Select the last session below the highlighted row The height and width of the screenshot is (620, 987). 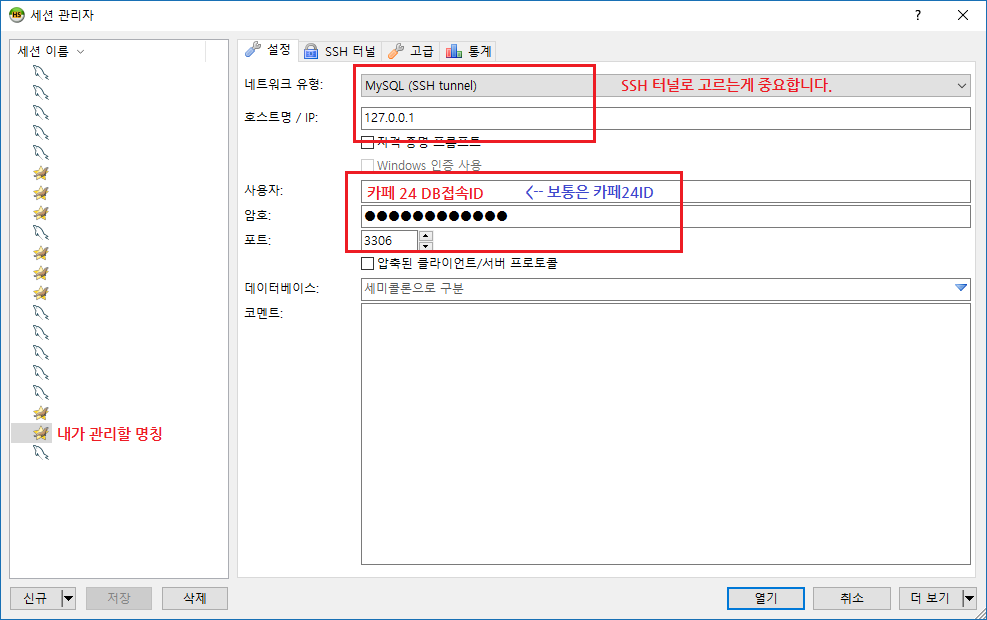pos(42,453)
